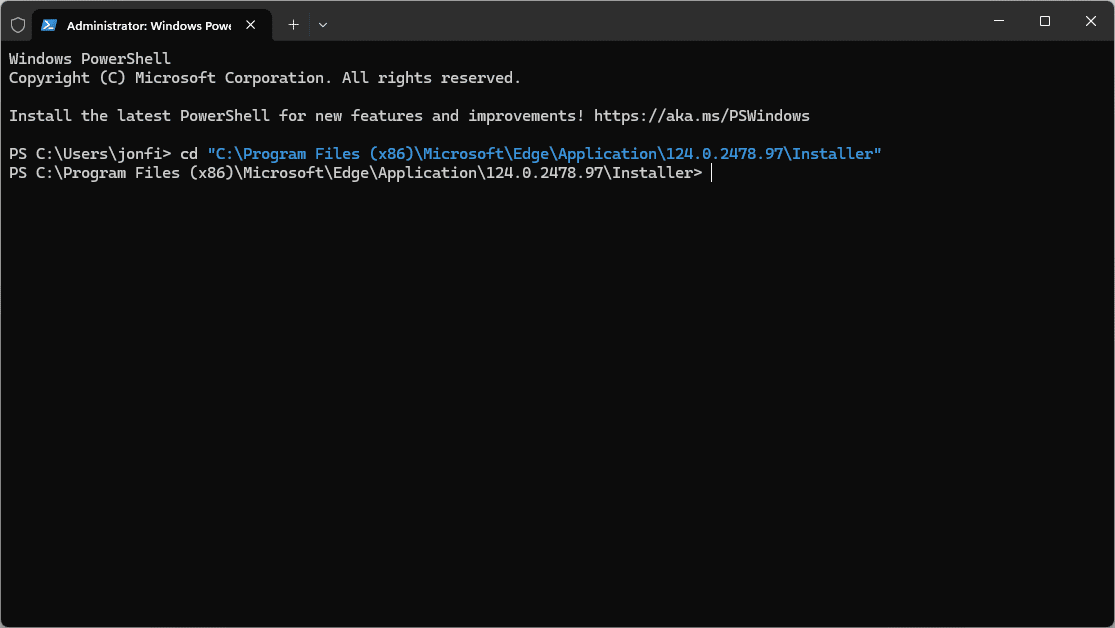The height and width of the screenshot is (628, 1115).
Task: Click the PS C:\Users\jonfi> prompt text
Action: pos(90,154)
